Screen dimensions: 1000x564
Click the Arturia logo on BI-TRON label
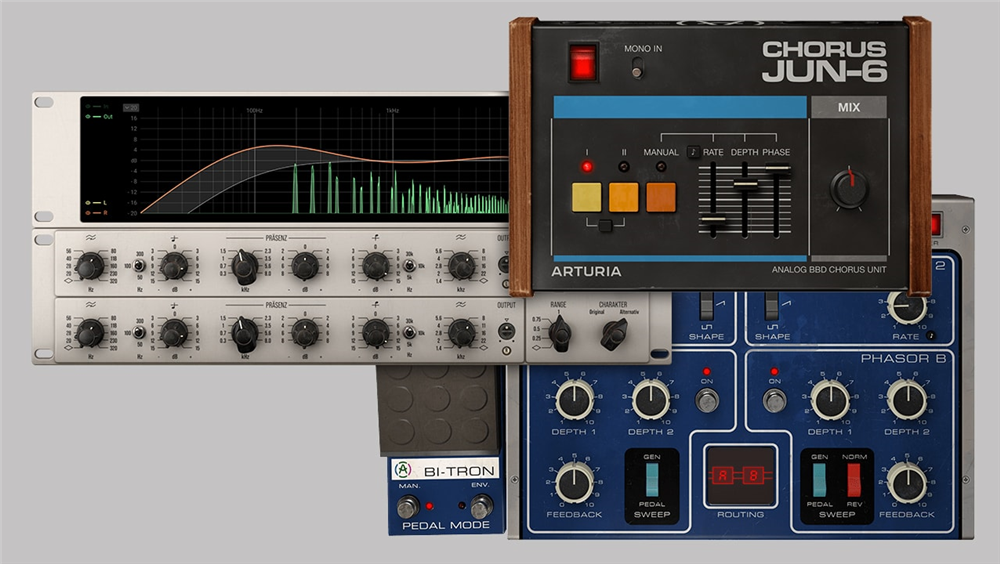tap(402, 470)
